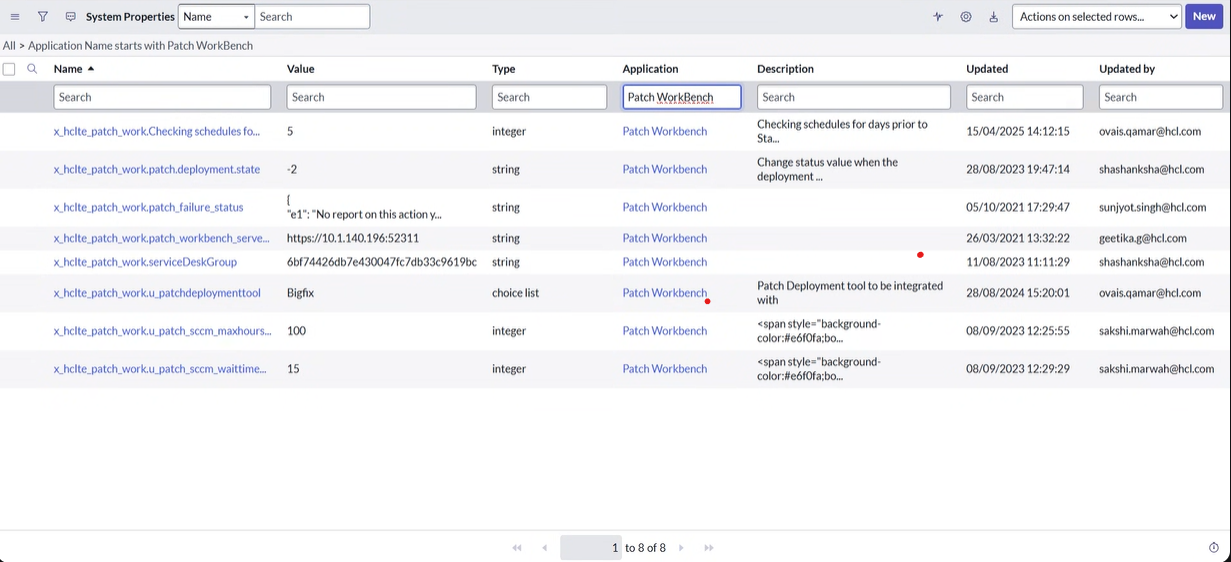Screen dimensions: 1231x562
Task: Open x_hclte_patch_work.patch_failure_status property link
Action: click(x=148, y=207)
